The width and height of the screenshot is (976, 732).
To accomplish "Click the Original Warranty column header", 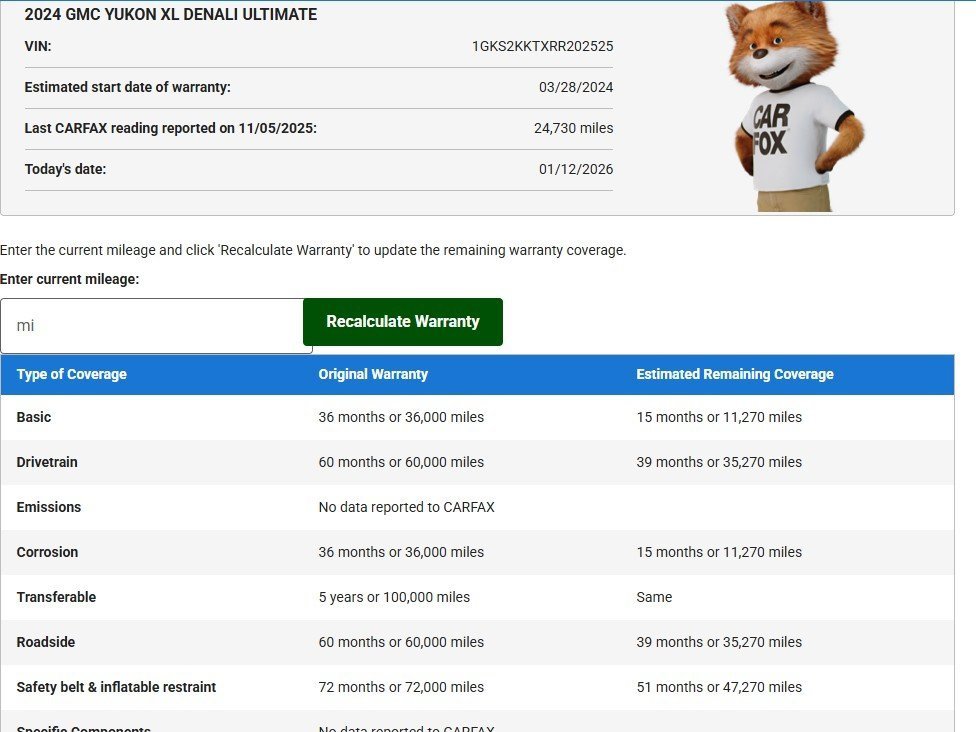I will point(373,374).
